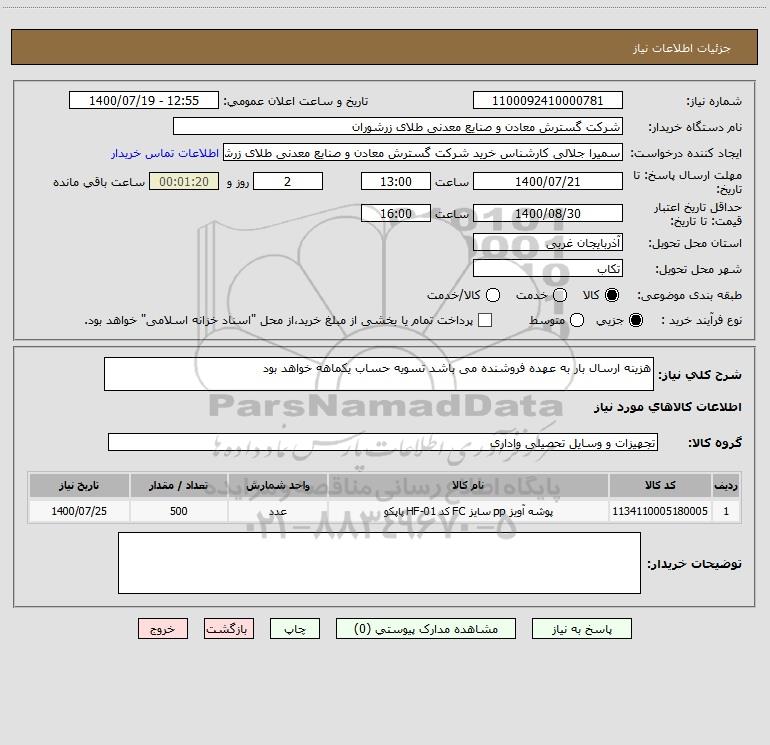Screen dimensions: 770x745
Task: Select the متوسط purchase type radio
Action: [x=577, y=320]
